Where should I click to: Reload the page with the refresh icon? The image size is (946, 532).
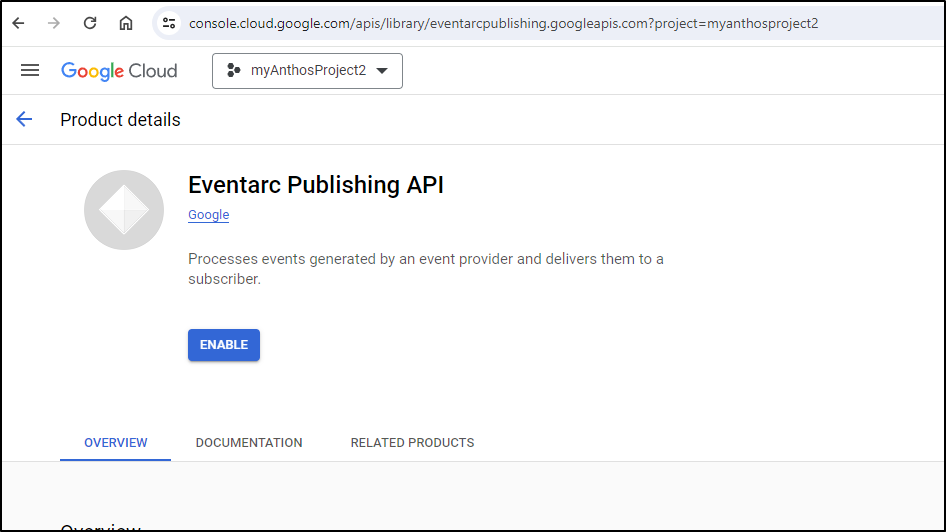90,24
